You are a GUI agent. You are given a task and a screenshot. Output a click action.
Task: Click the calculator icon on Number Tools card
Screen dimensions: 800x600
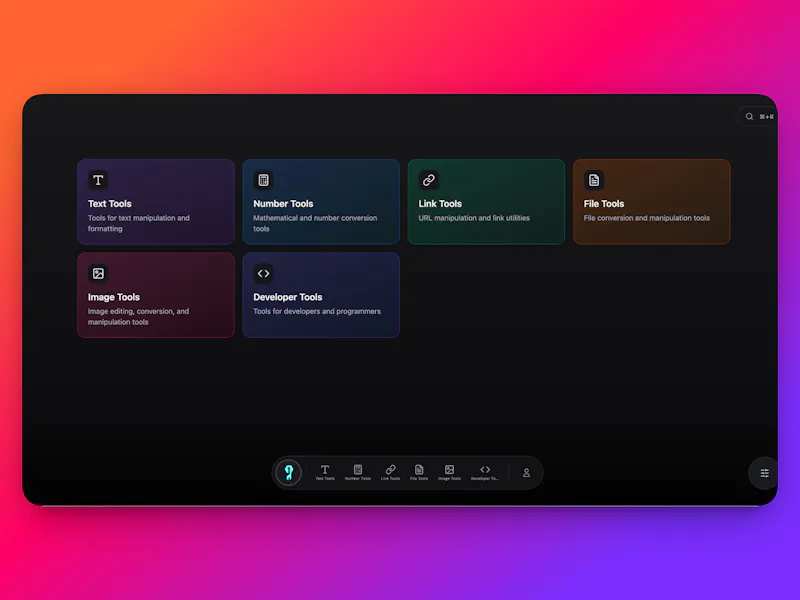click(263, 180)
